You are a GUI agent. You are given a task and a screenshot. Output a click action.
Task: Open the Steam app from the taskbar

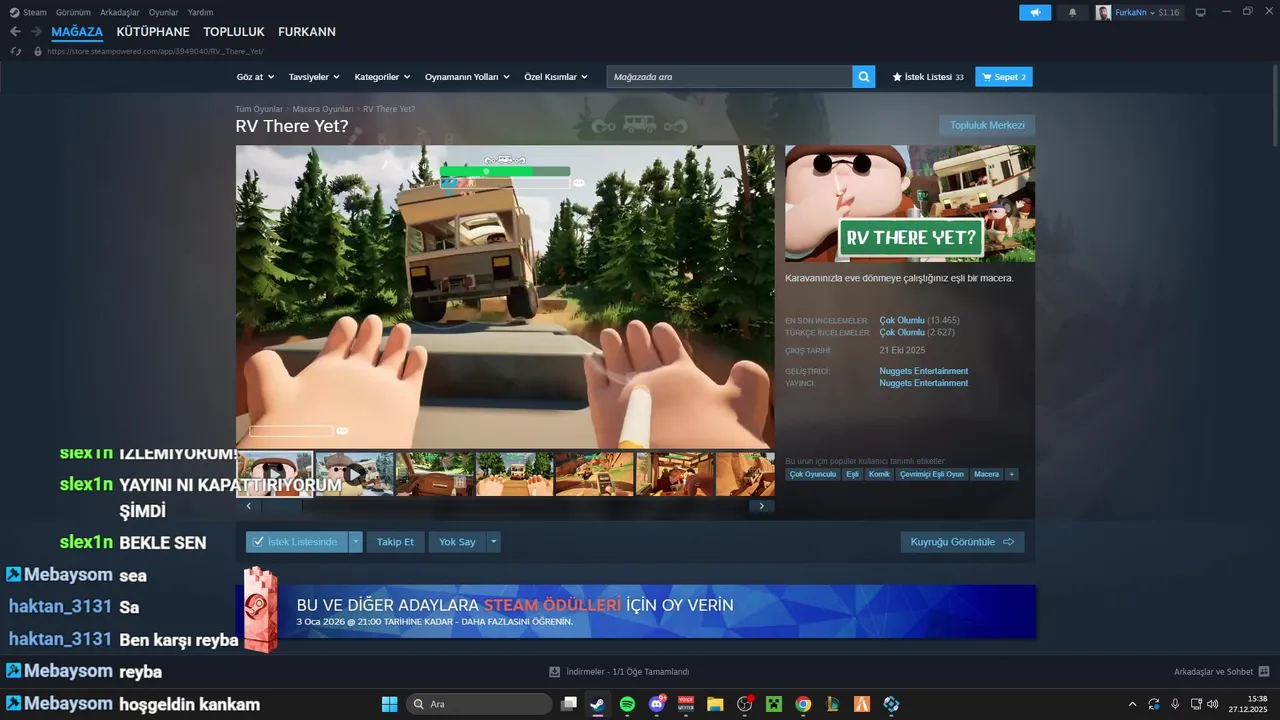click(597, 704)
